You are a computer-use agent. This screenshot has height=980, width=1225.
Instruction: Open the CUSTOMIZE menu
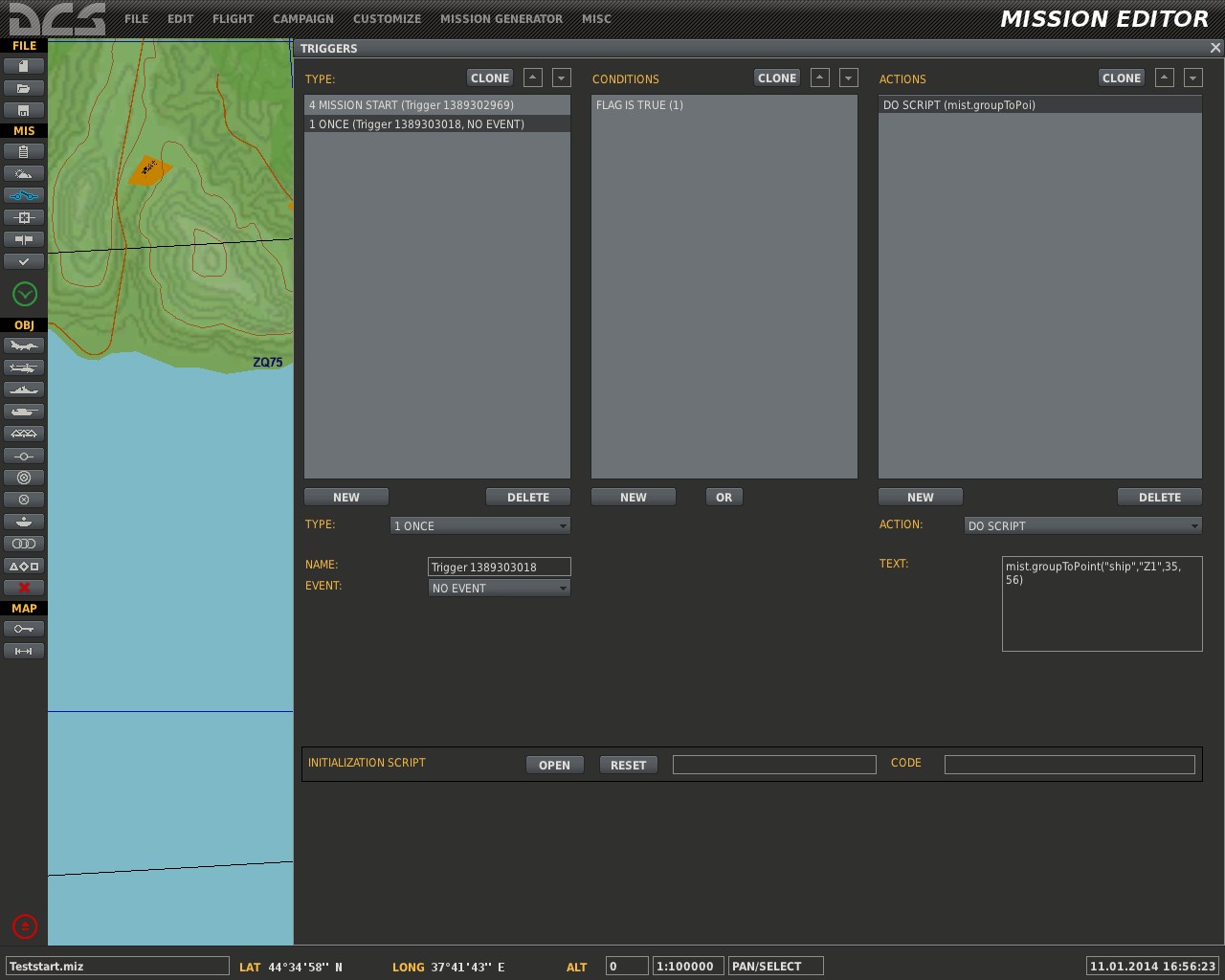387,18
